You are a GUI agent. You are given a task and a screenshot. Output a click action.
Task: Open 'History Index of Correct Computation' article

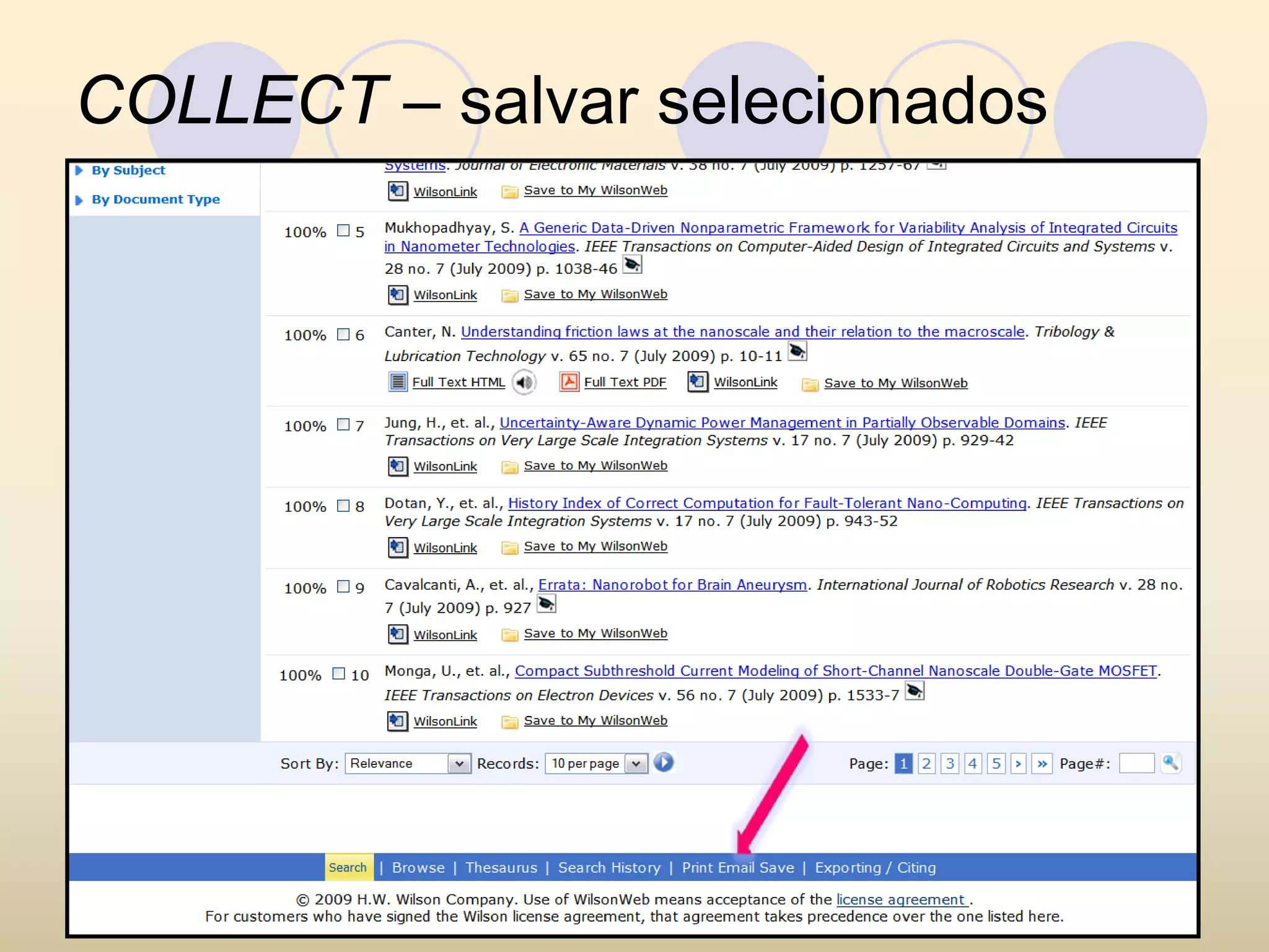(x=767, y=503)
